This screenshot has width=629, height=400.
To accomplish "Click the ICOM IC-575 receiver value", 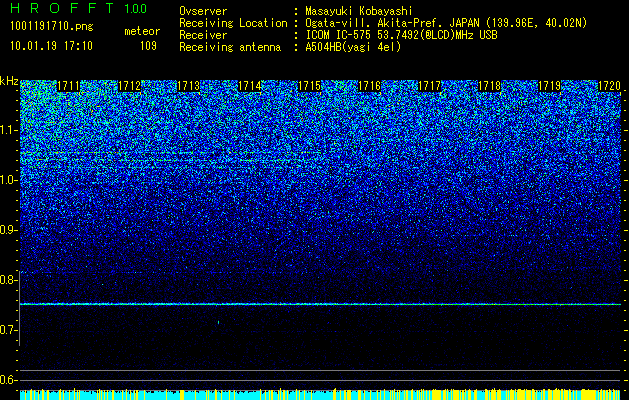I will click(x=401, y=35).
